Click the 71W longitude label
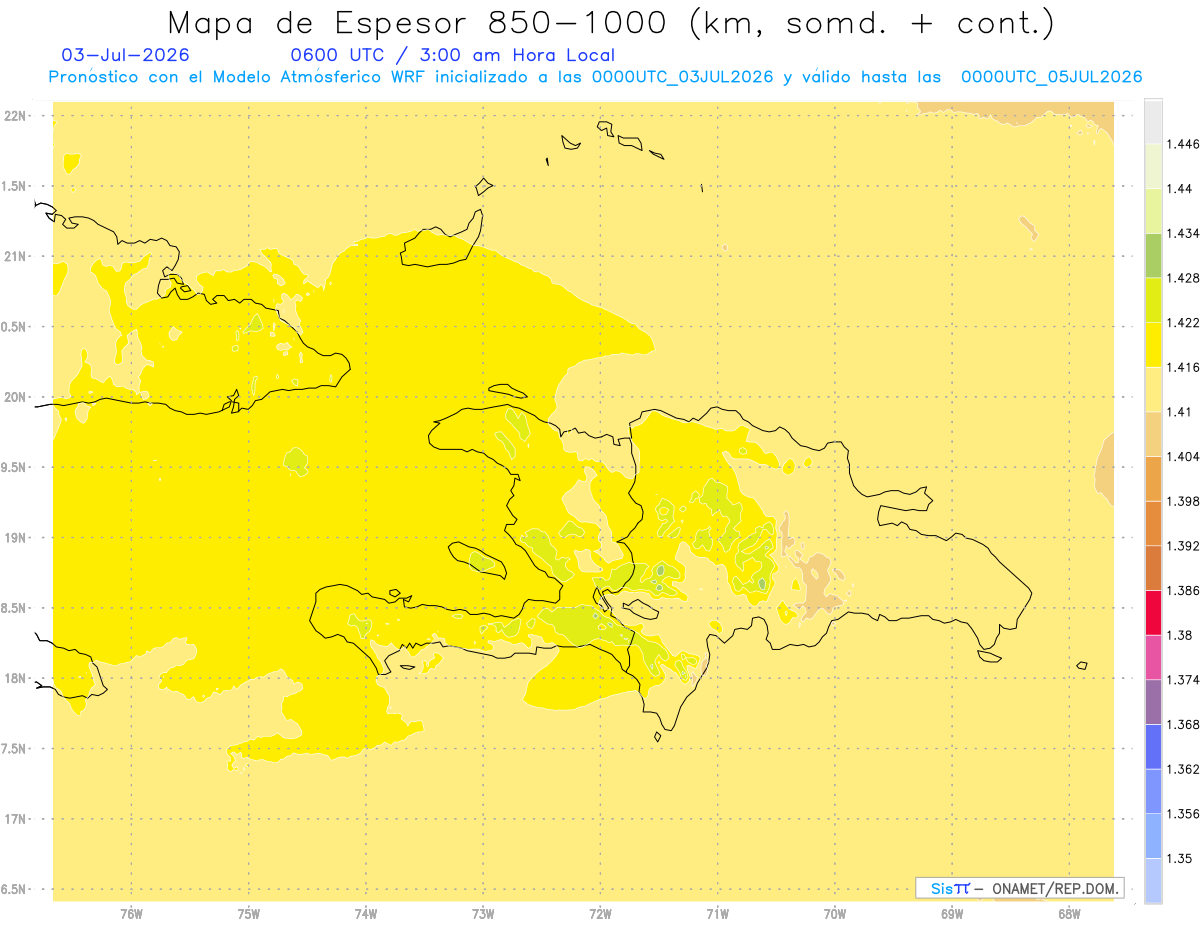The height and width of the screenshot is (927, 1200). 717,913
